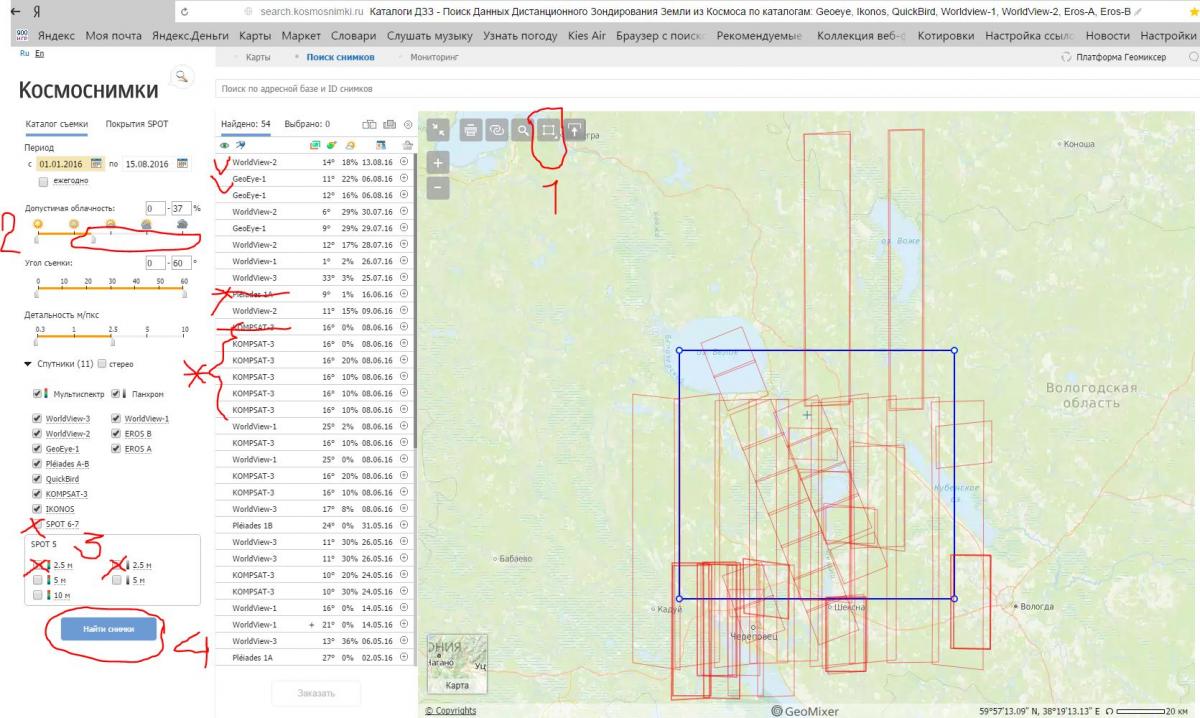1200x718 pixels.
Task: Open the start date calendar picker icon
Action: coord(97,163)
